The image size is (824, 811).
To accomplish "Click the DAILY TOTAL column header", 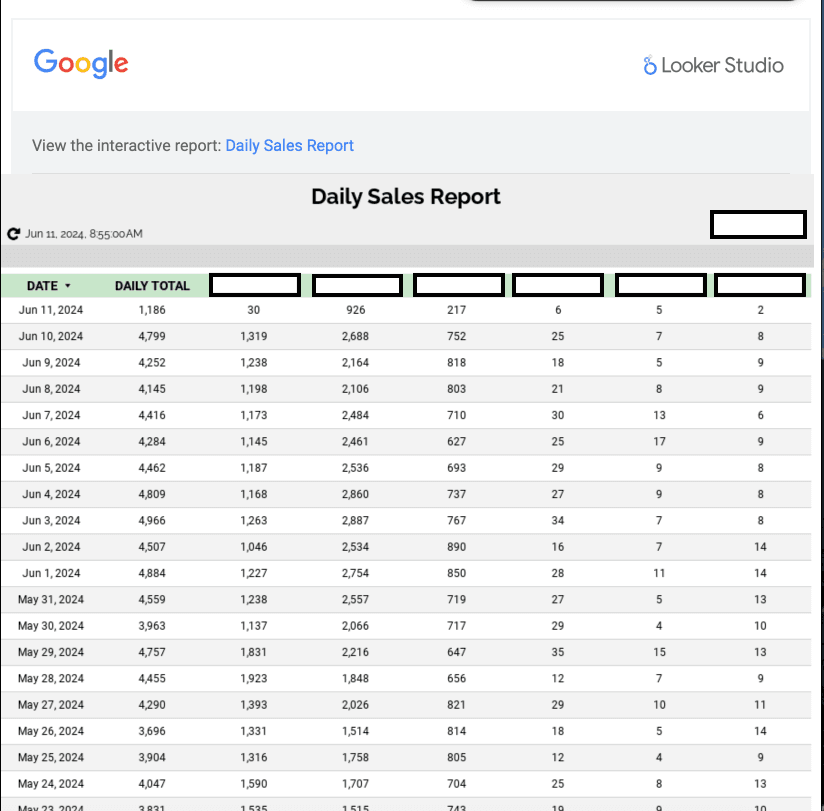I will 152,286.
